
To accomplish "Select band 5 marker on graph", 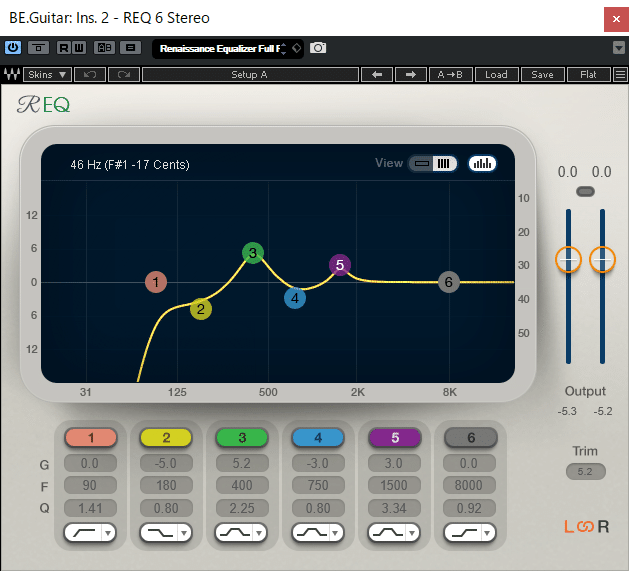I will click(x=340, y=265).
